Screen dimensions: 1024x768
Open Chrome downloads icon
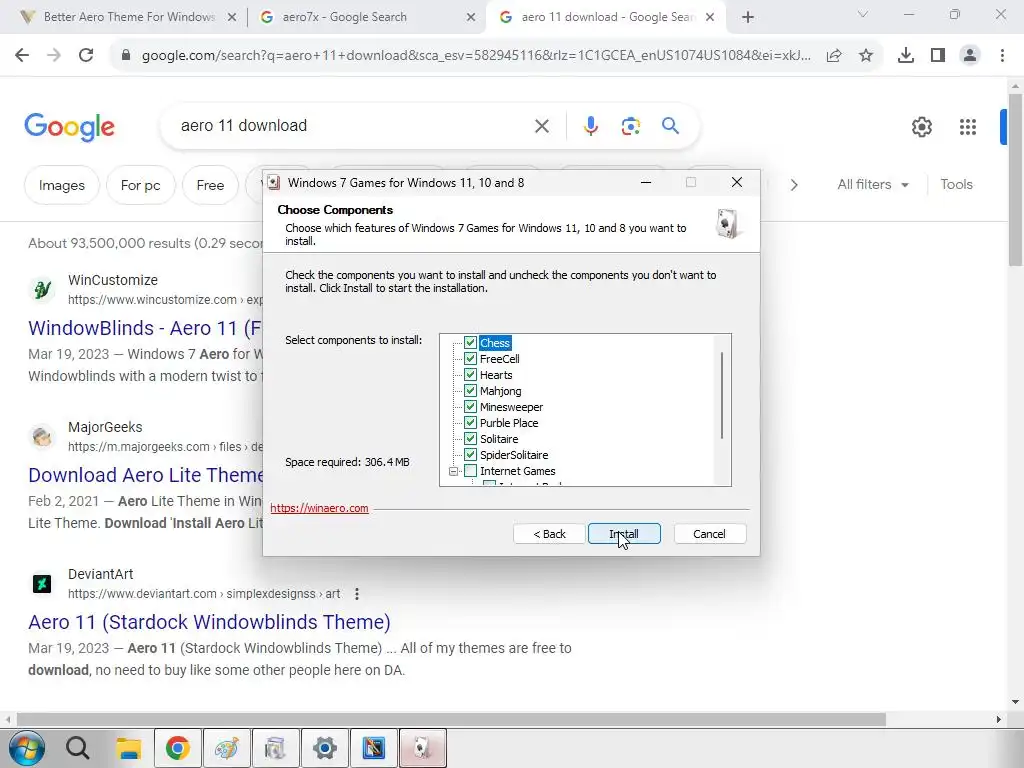coord(906,56)
